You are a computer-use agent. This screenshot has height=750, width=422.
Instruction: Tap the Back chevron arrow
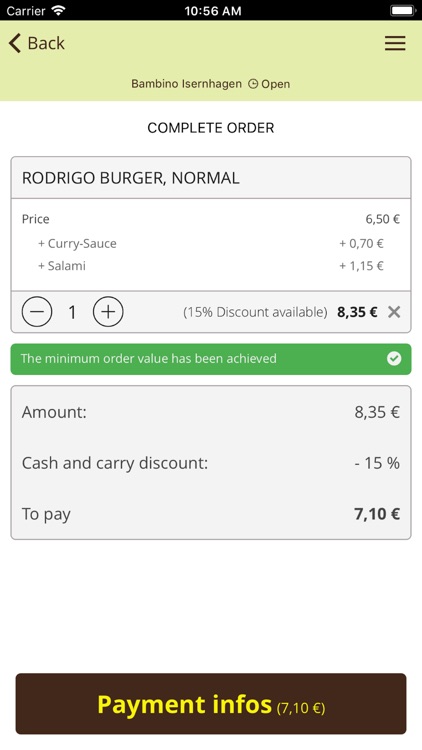coord(15,43)
